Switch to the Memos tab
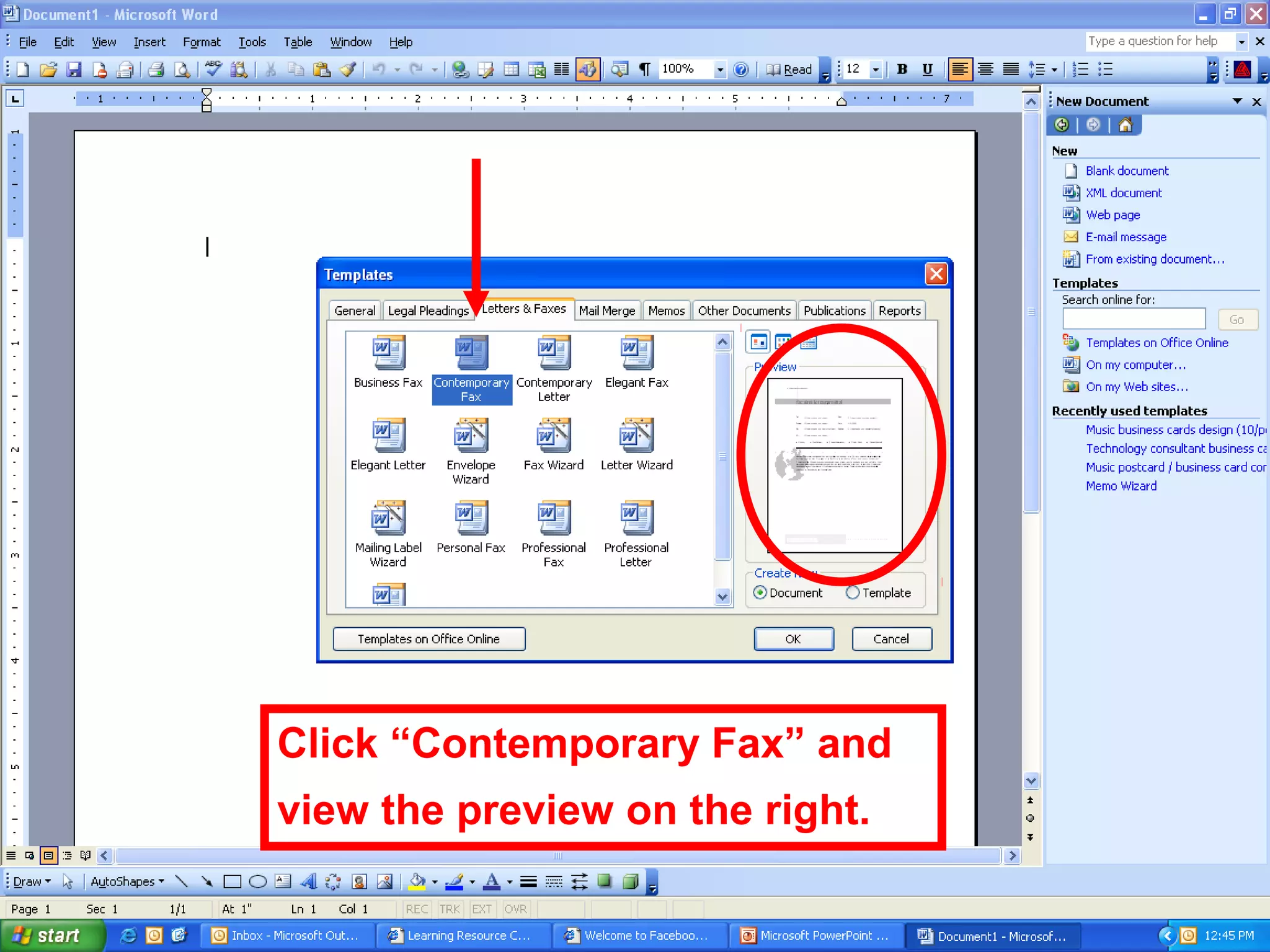The height and width of the screenshot is (952, 1270). tap(666, 311)
